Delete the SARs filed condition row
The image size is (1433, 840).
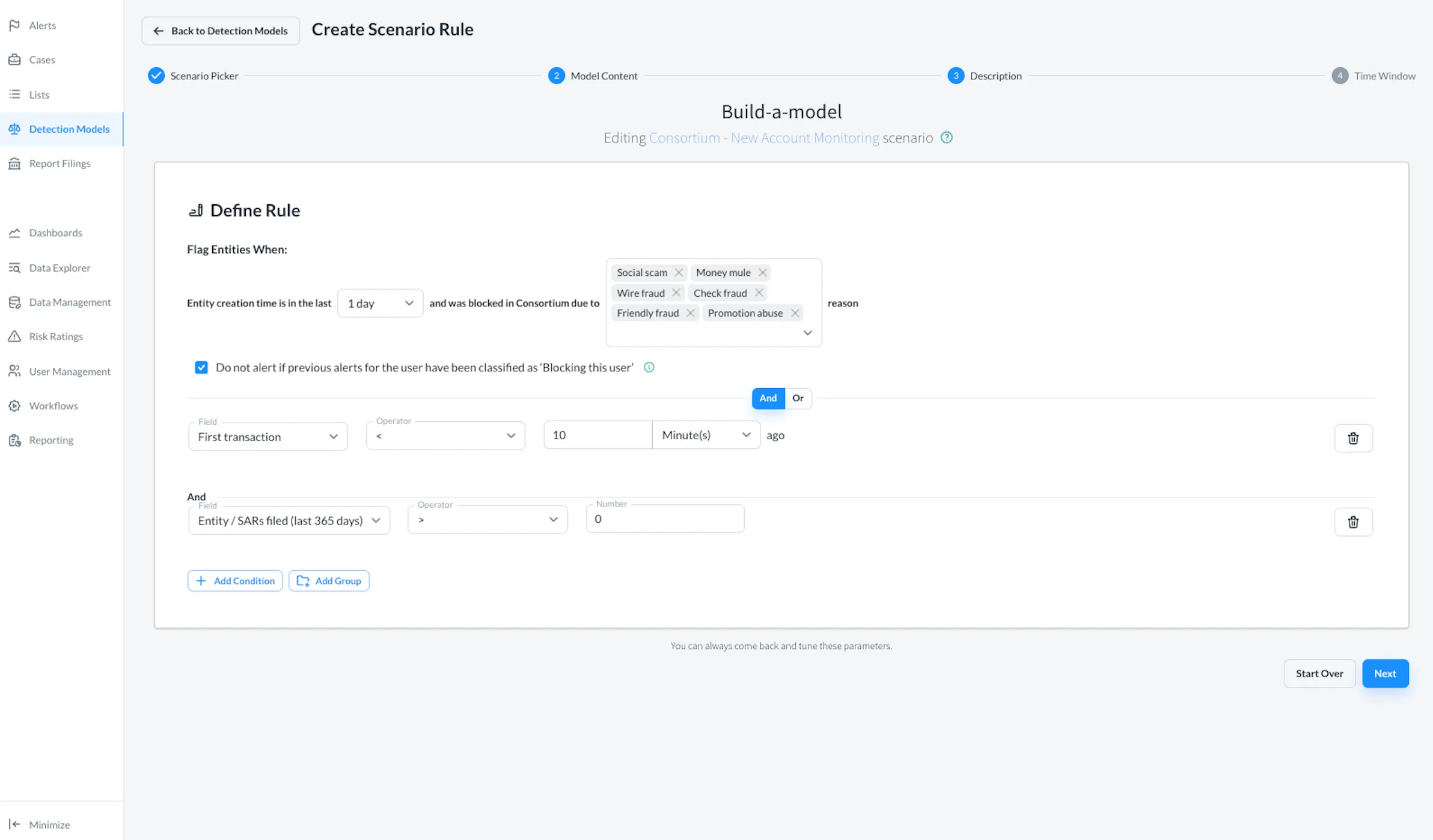(1353, 522)
